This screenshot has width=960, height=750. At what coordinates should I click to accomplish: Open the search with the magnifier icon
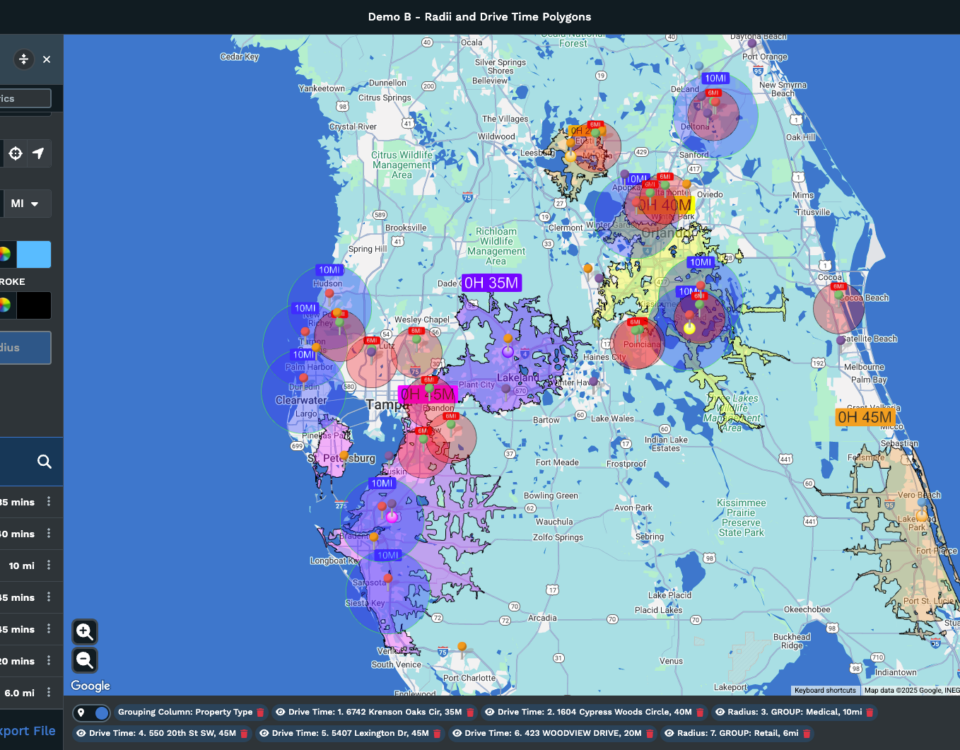click(44, 461)
